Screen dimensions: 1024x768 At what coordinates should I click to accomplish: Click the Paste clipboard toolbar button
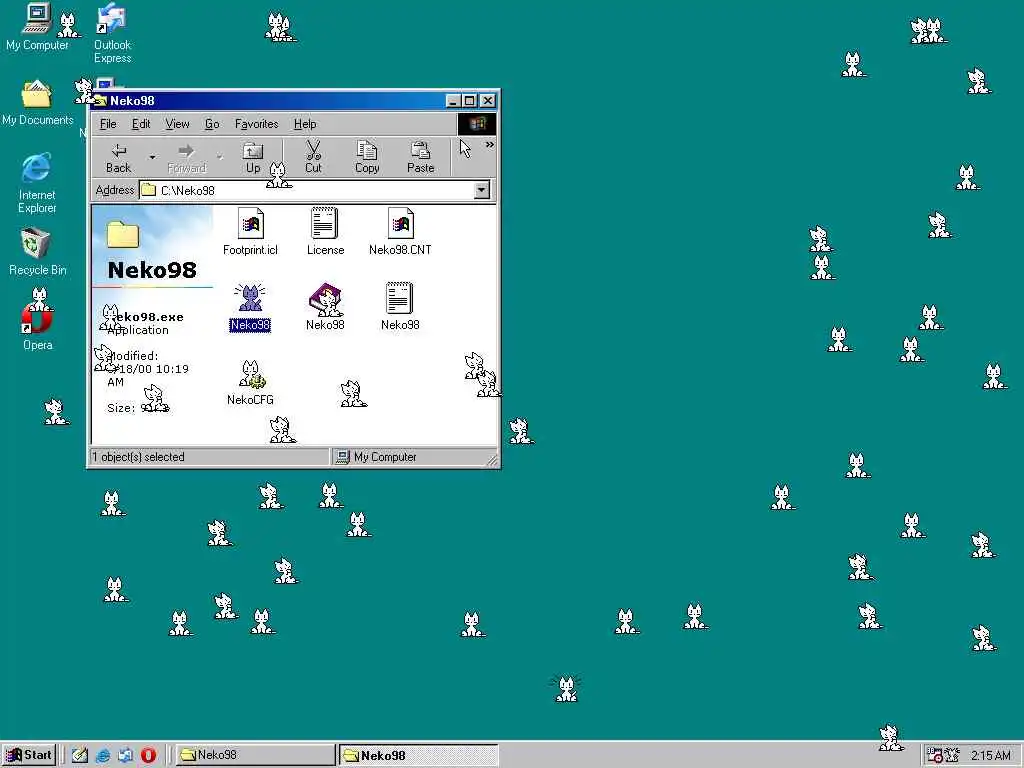(421, 158)
